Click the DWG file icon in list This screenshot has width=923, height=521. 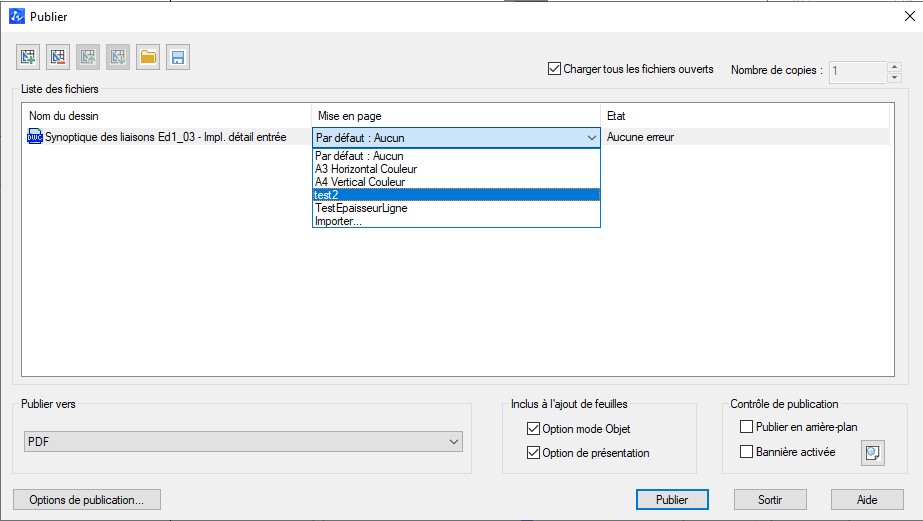coord(35,137)
